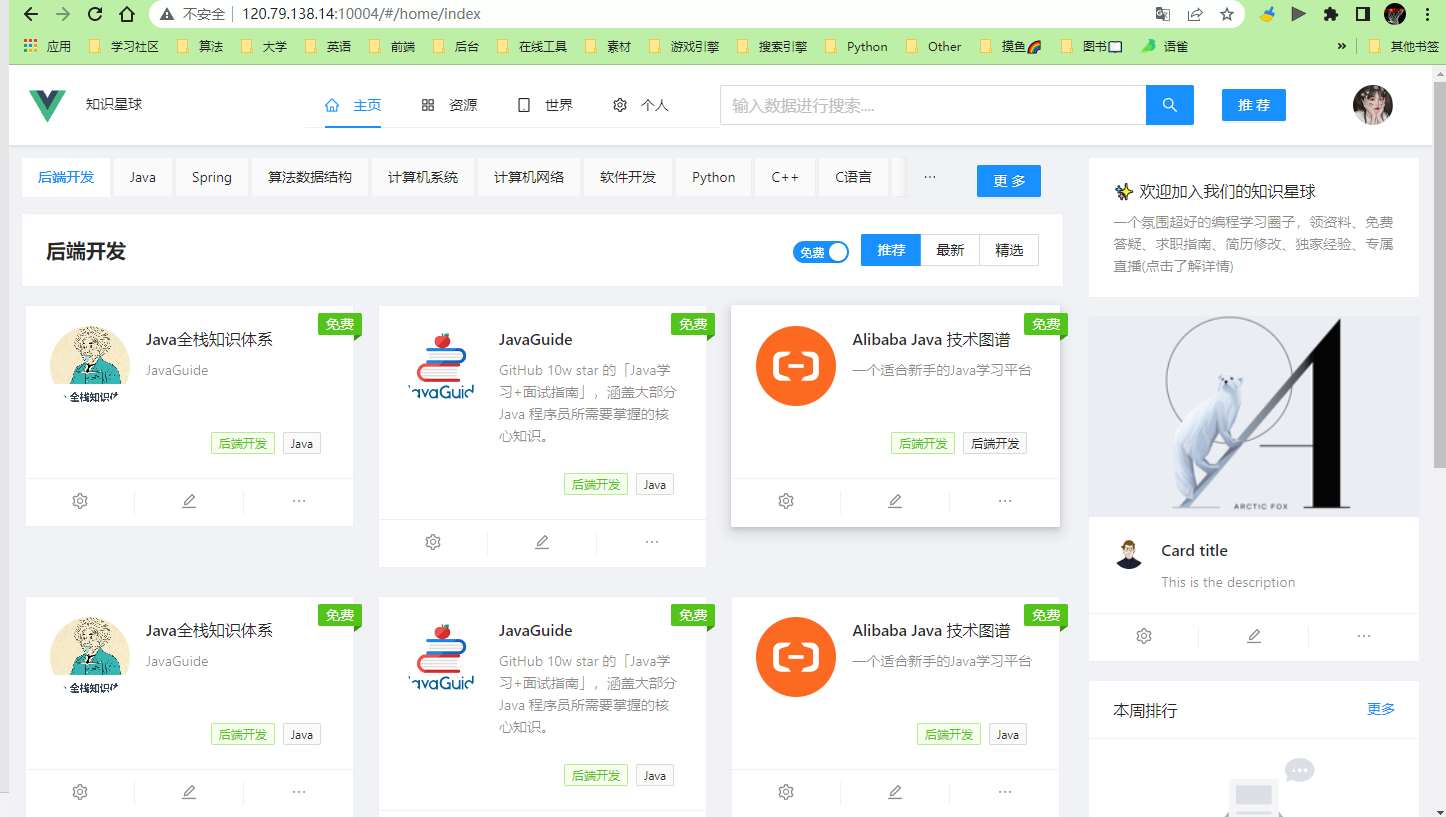The image size is (1446, 817).
Task: Open the Arctic Fox card image
Action: click(x=1254, y=416)
